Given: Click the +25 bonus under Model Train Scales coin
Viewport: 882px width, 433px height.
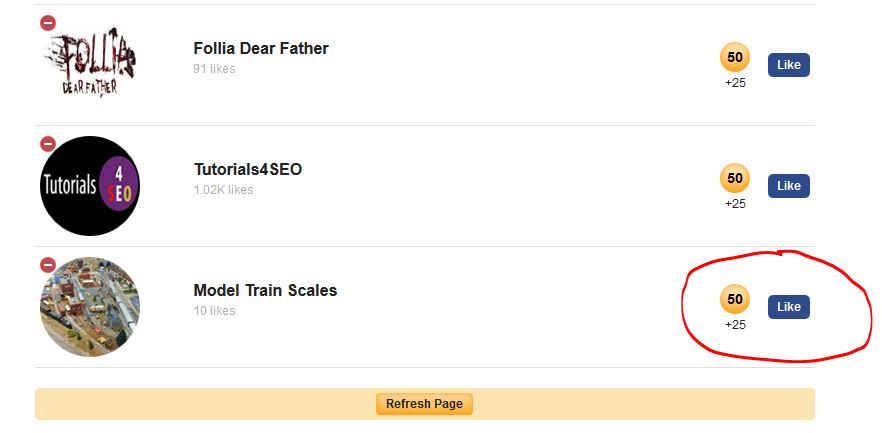Looking at the screenshot, I should (x=735, y=324).
